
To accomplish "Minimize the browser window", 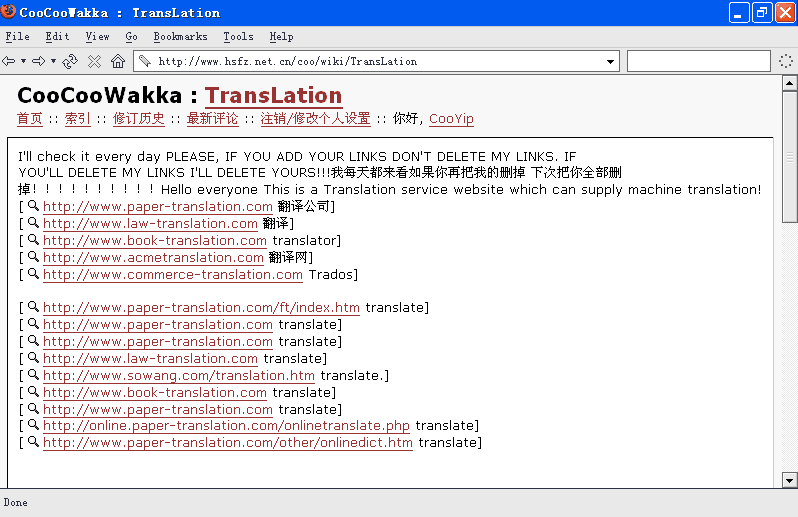I will (739, 13).
